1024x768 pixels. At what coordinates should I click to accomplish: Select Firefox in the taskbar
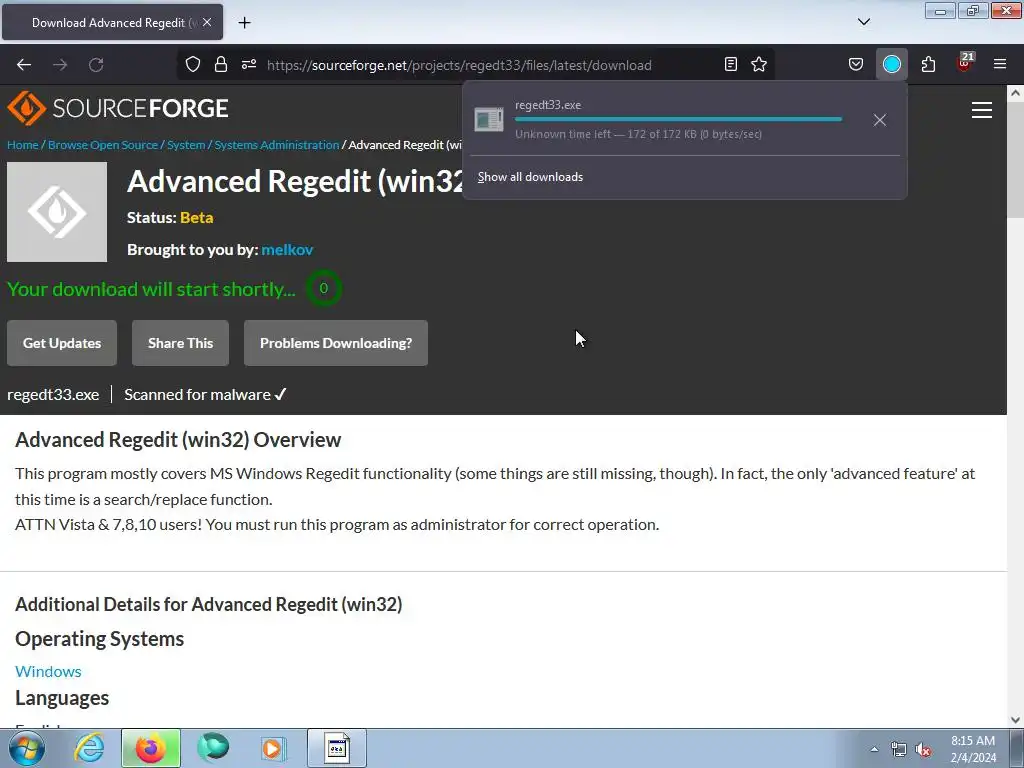[151, 748]
